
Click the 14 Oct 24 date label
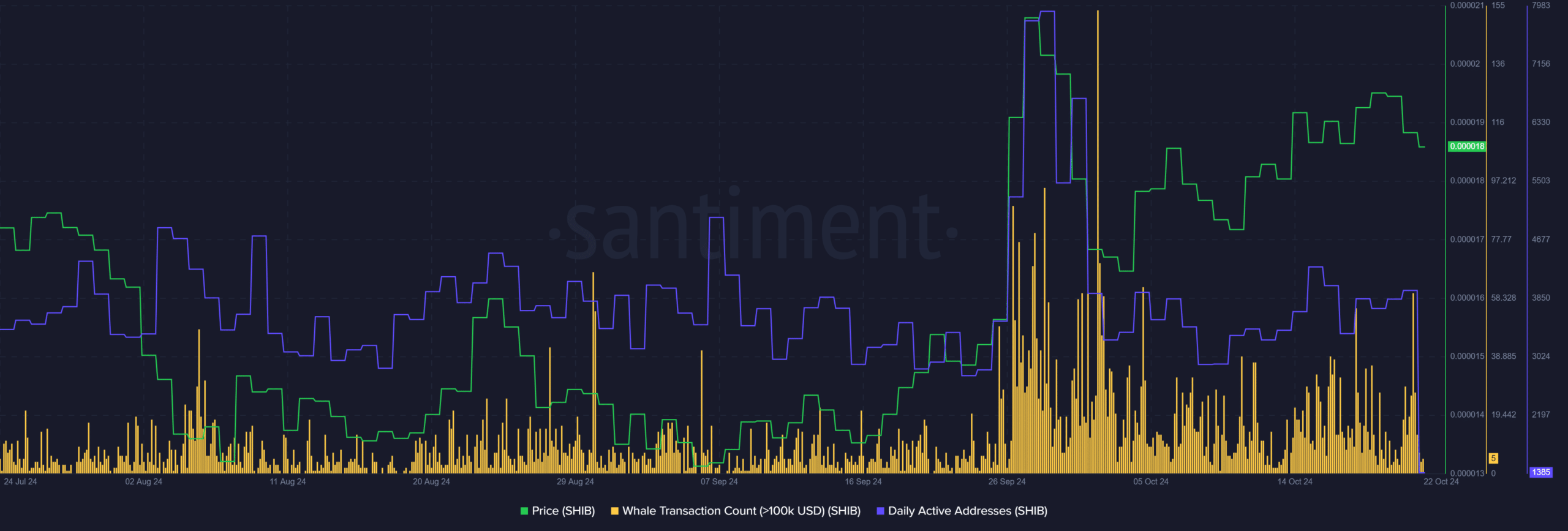pos(1295,481)
